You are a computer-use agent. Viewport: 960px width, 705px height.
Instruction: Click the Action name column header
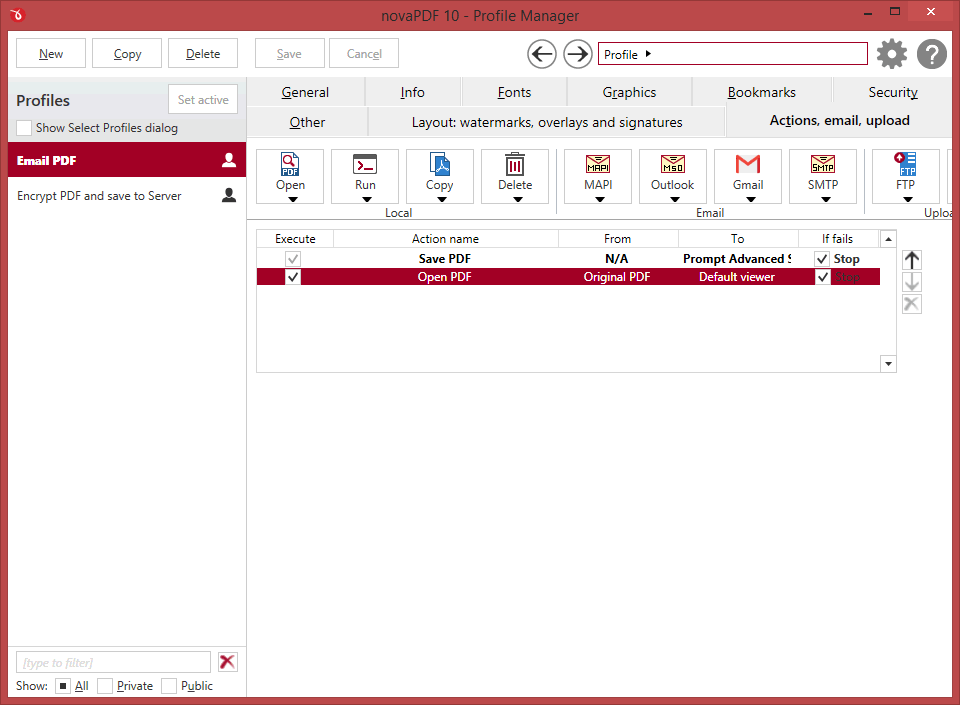tap(446, 239)
